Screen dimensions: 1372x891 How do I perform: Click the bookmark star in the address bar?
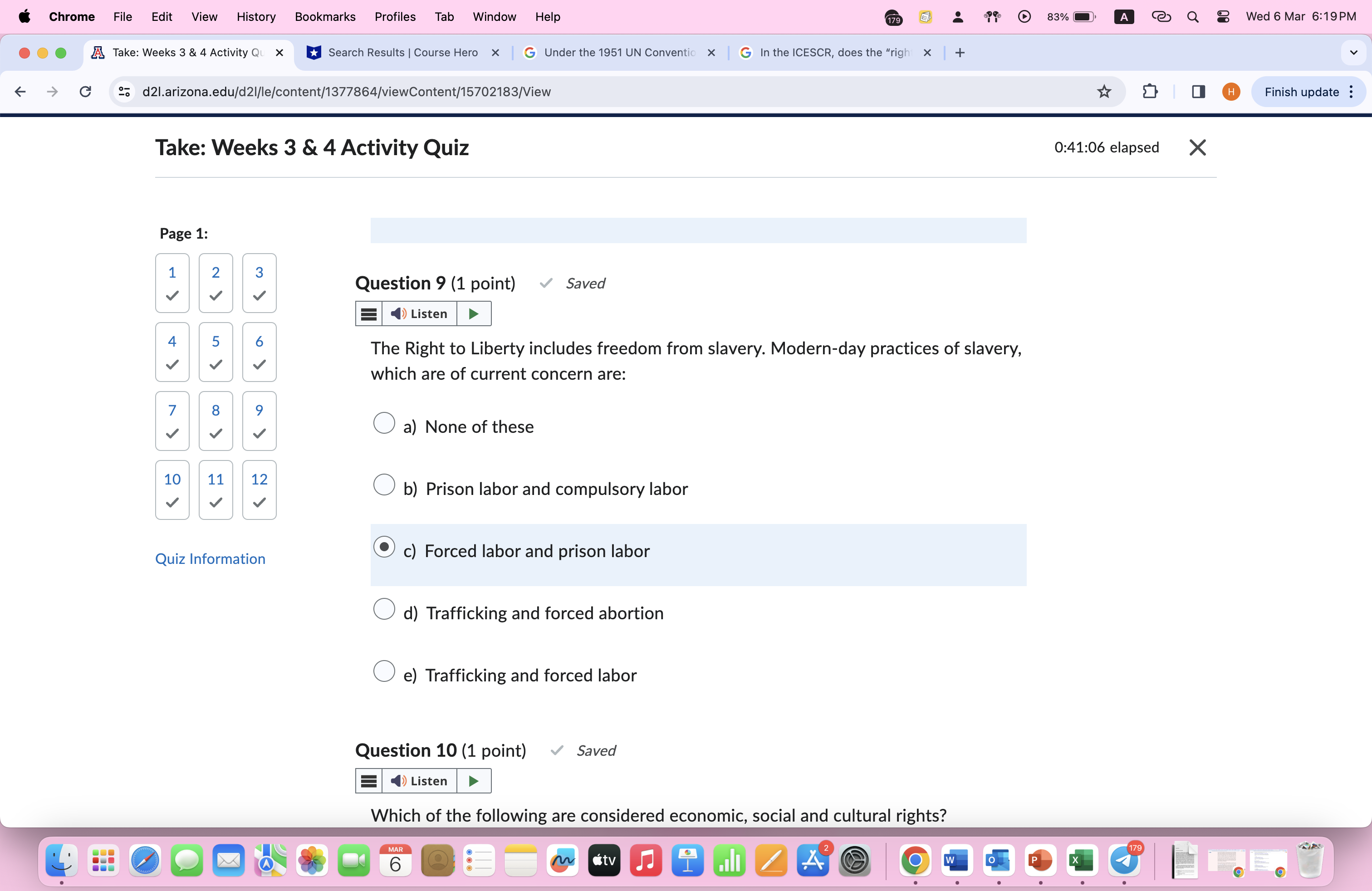(1103, 92)
